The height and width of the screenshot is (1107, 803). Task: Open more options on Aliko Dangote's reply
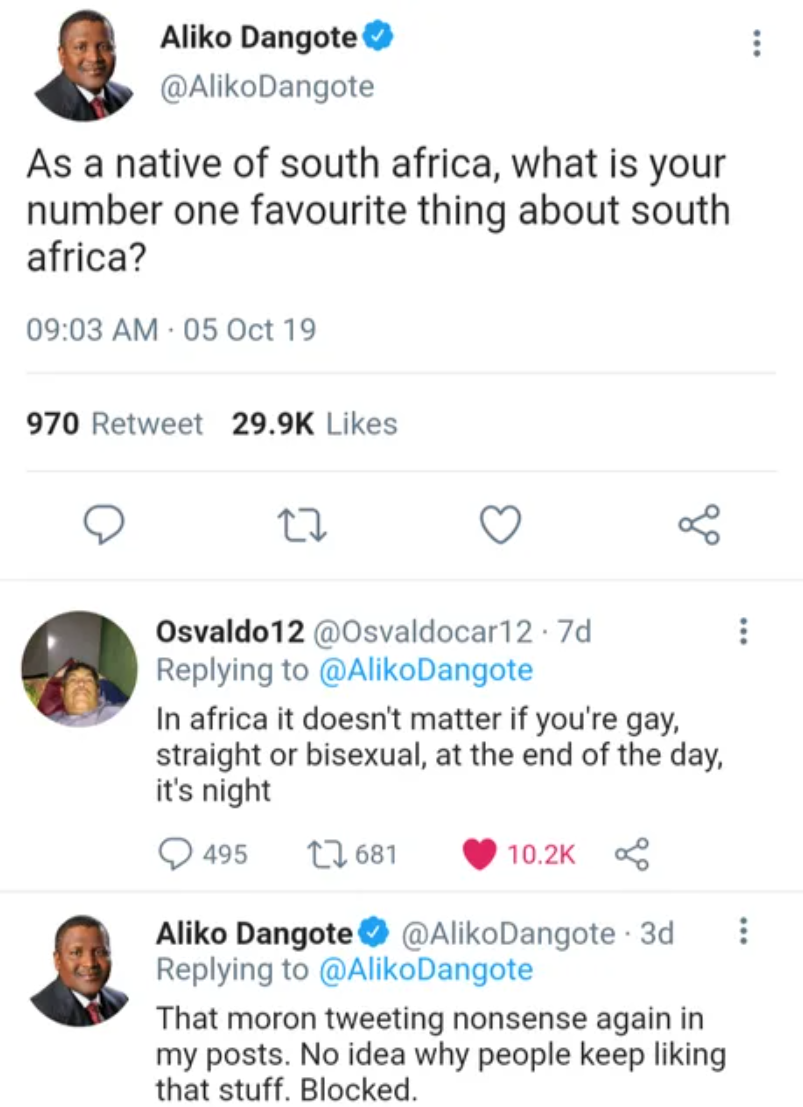(x=742, y=932)
